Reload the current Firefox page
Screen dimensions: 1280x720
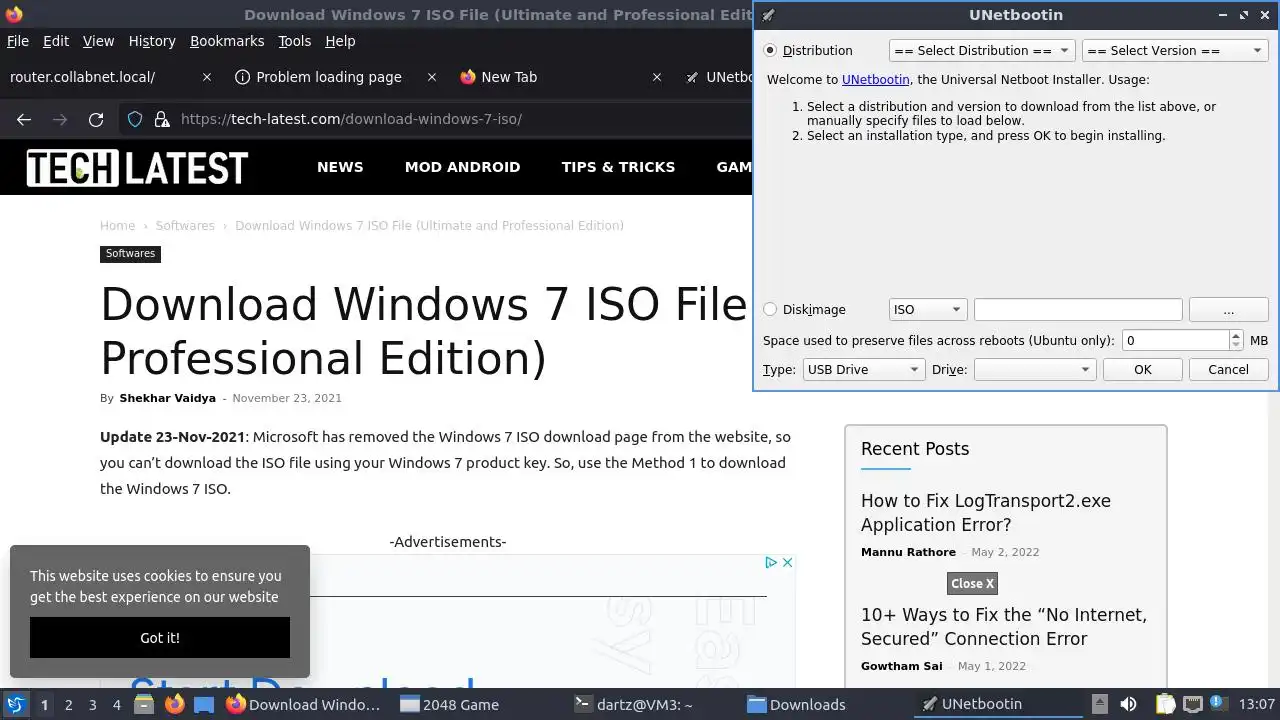pyautogui.click(x=96, y=119)
